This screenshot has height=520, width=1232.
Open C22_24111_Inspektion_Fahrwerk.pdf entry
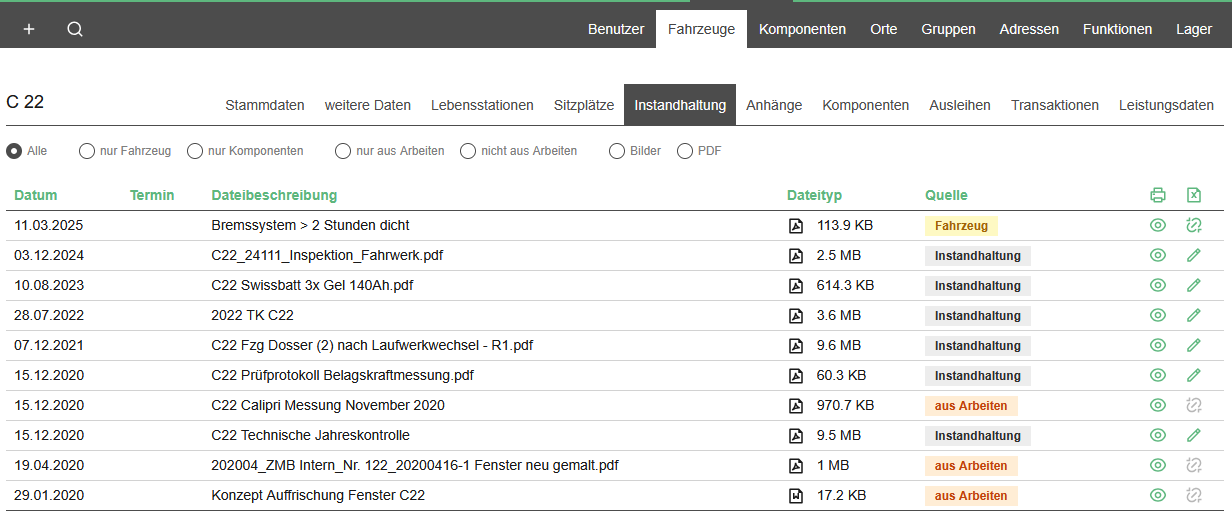[327, 255]
